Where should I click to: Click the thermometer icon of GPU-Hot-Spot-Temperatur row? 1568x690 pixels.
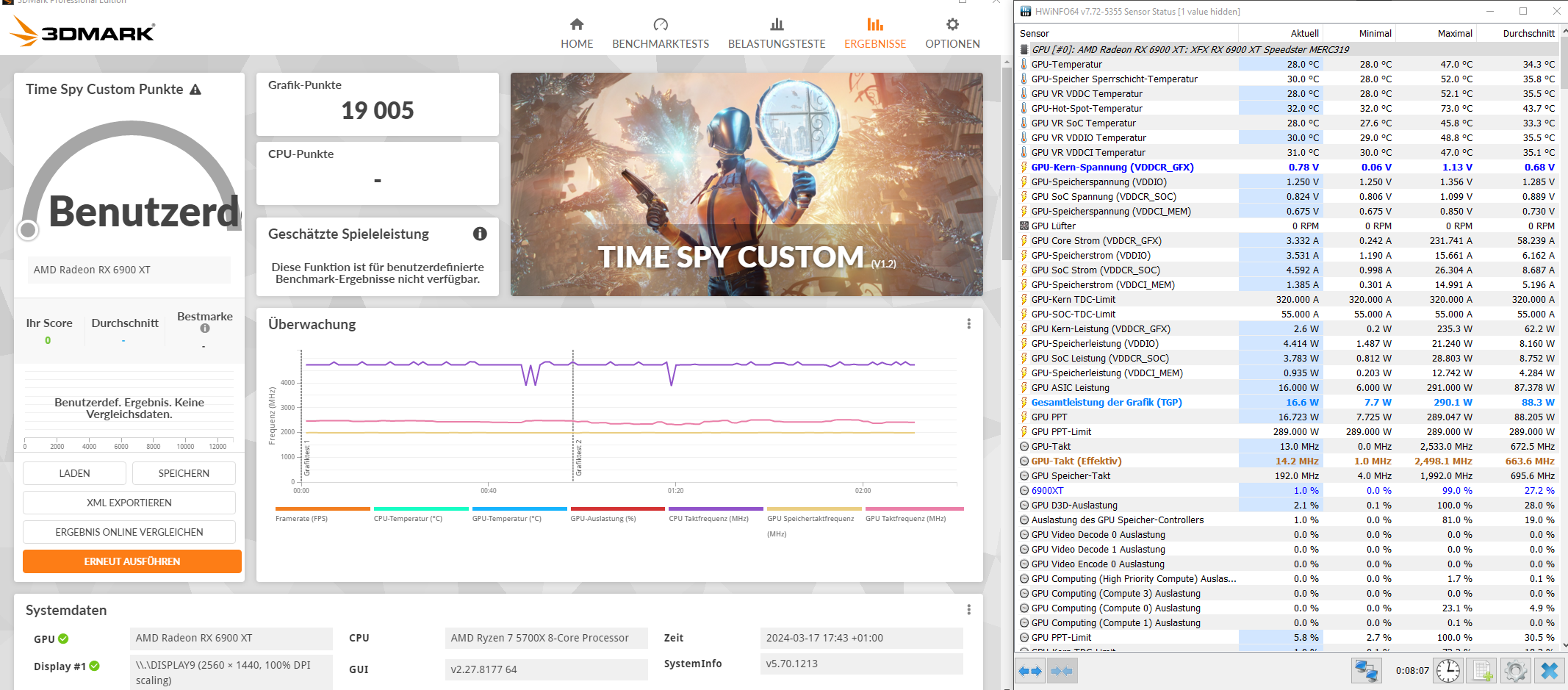pyautogui.click(x=1024, y=109)
